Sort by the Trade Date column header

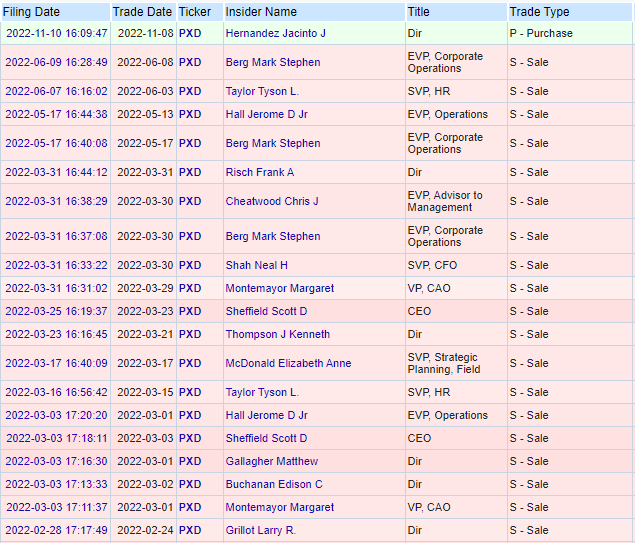point(142,12)
